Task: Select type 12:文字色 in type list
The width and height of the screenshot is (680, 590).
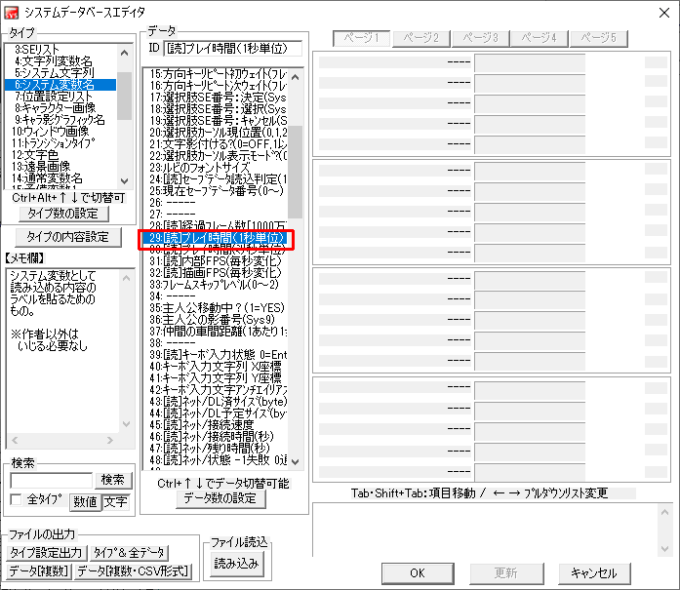Action: [x=40, y=155]
